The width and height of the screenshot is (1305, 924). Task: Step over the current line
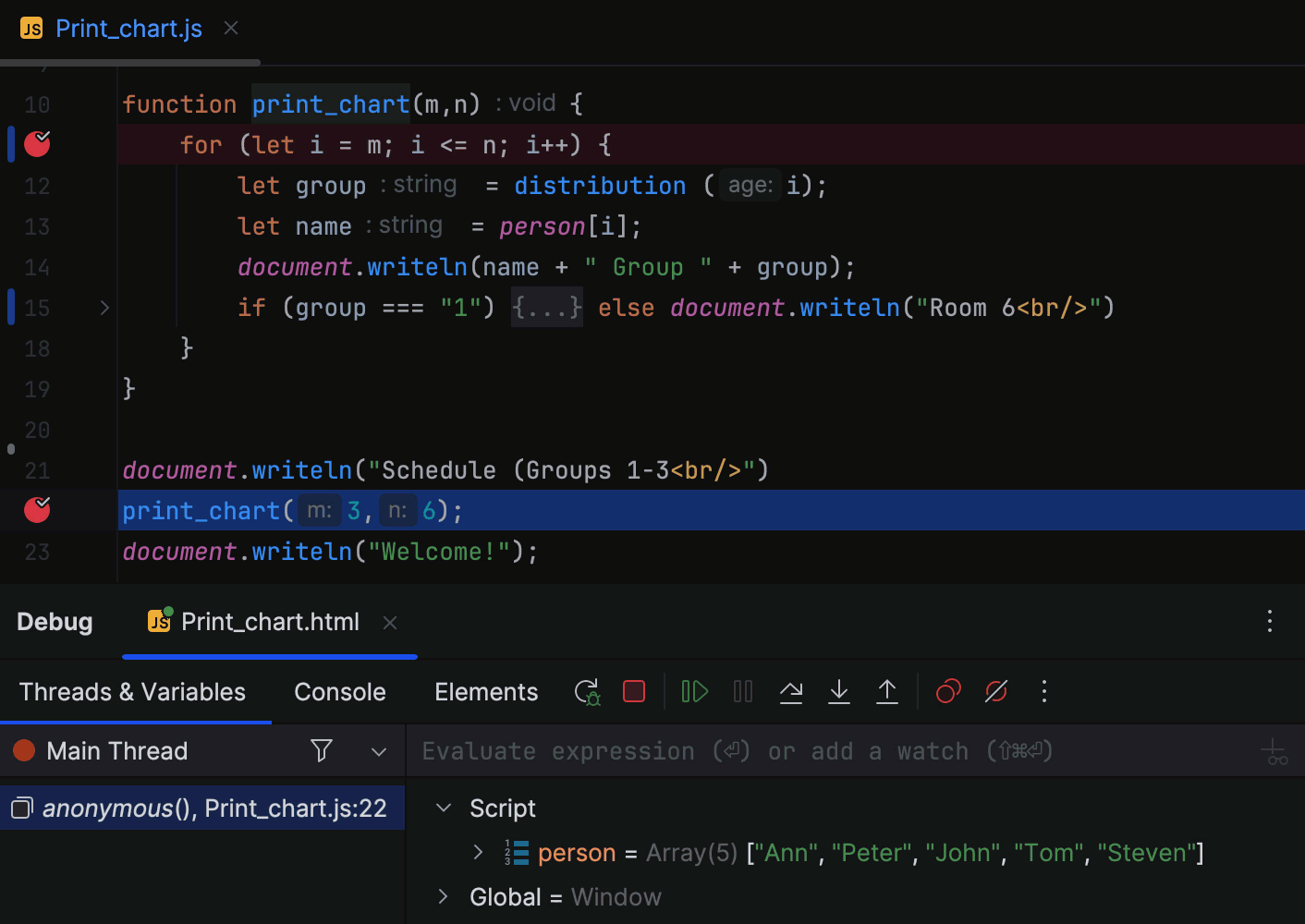coord(791,691)
